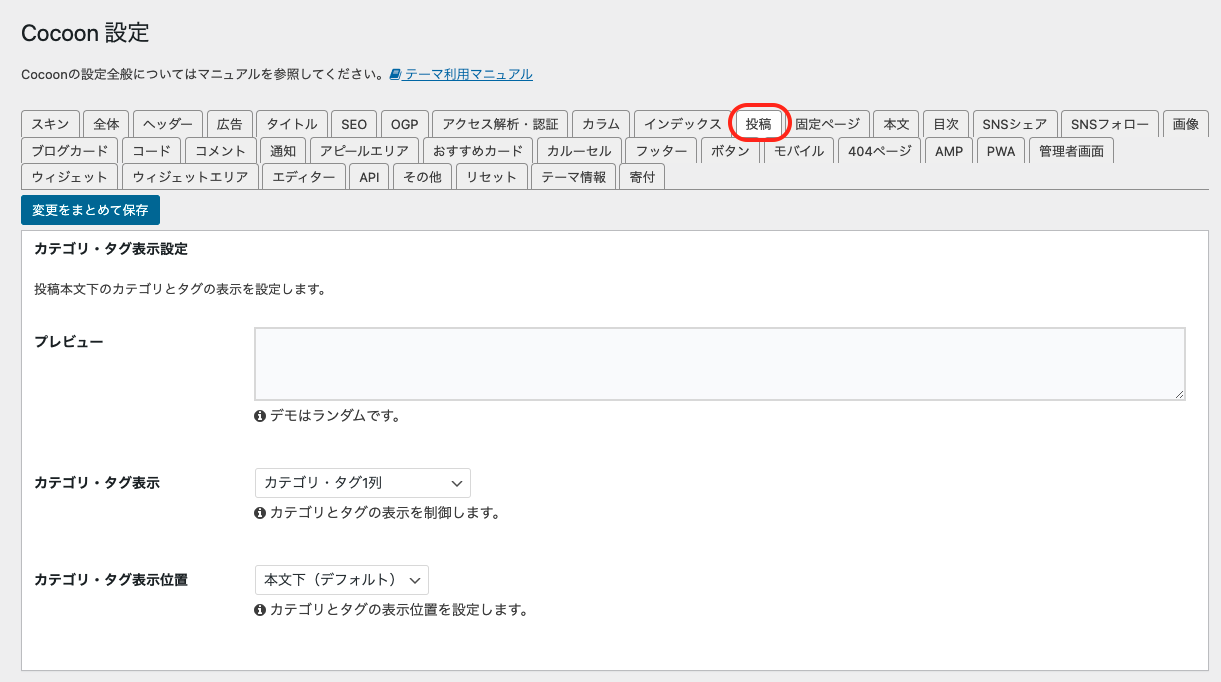The width and height of the screenshot is (1221, 682).
Task: Select the 広告 tab
Action: click(229, 124)
